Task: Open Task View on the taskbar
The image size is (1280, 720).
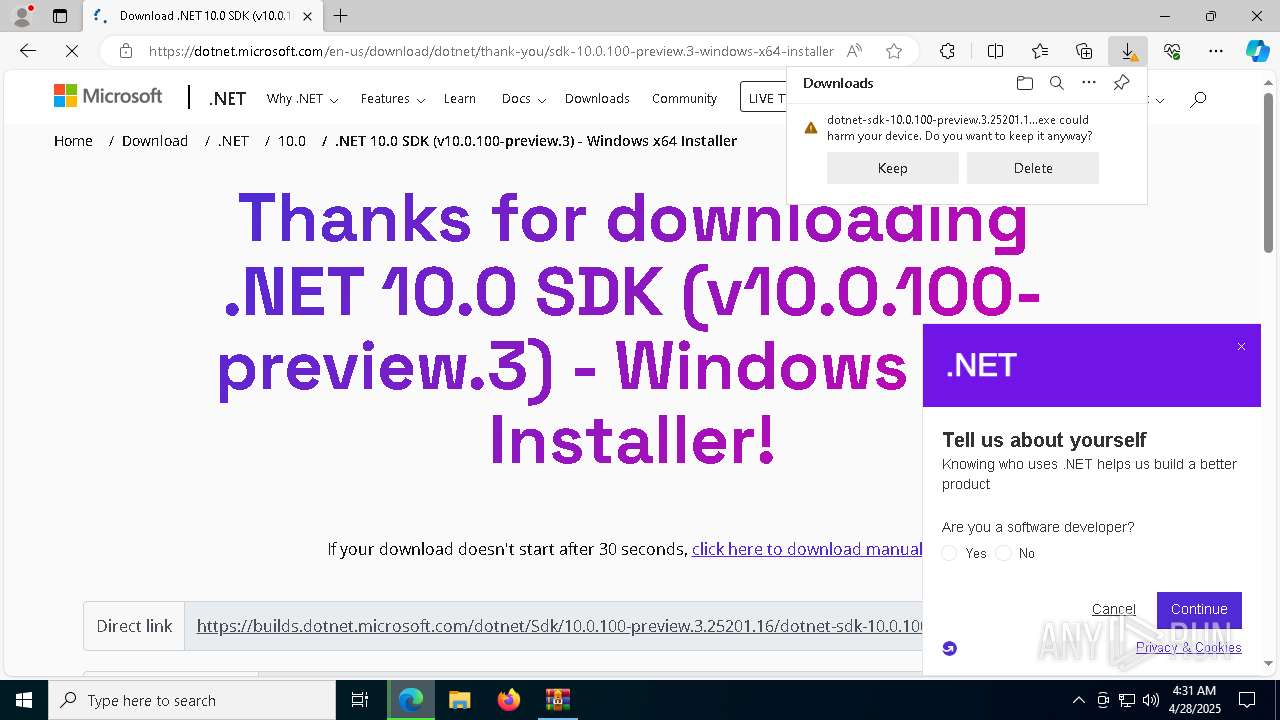Action: pos(360,700)
